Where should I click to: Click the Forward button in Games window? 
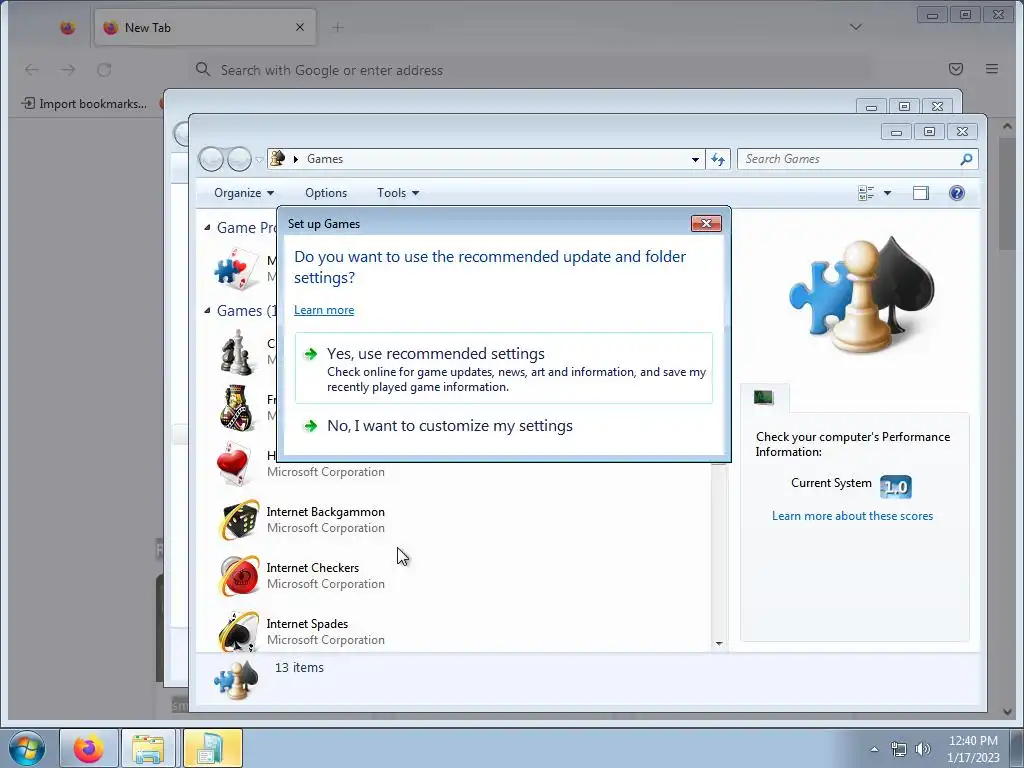tap(239, 159)
